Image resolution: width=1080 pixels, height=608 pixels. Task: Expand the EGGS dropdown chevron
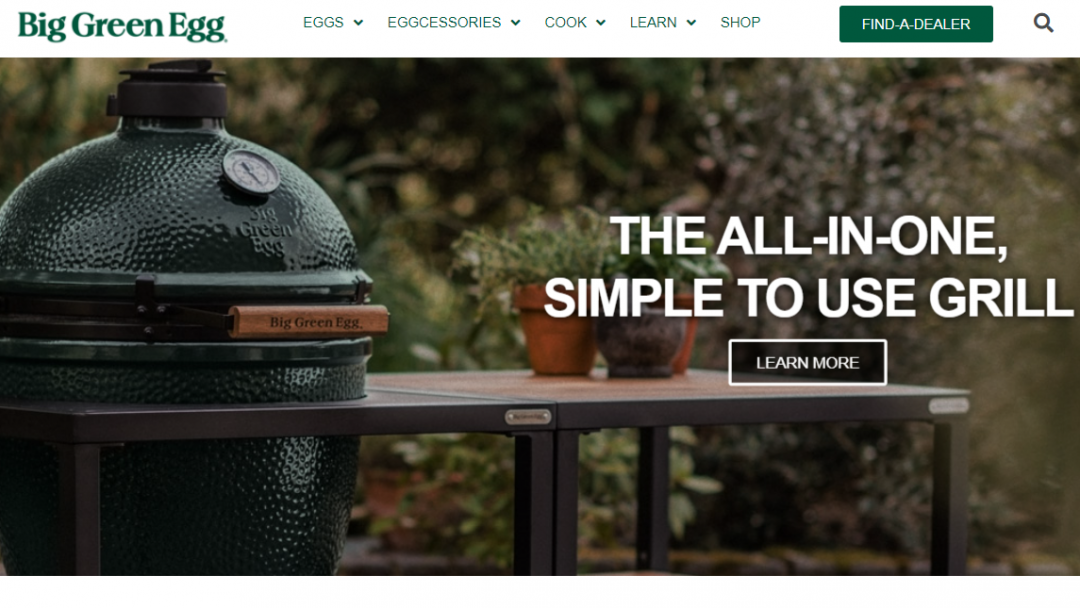tap(358, 23)
